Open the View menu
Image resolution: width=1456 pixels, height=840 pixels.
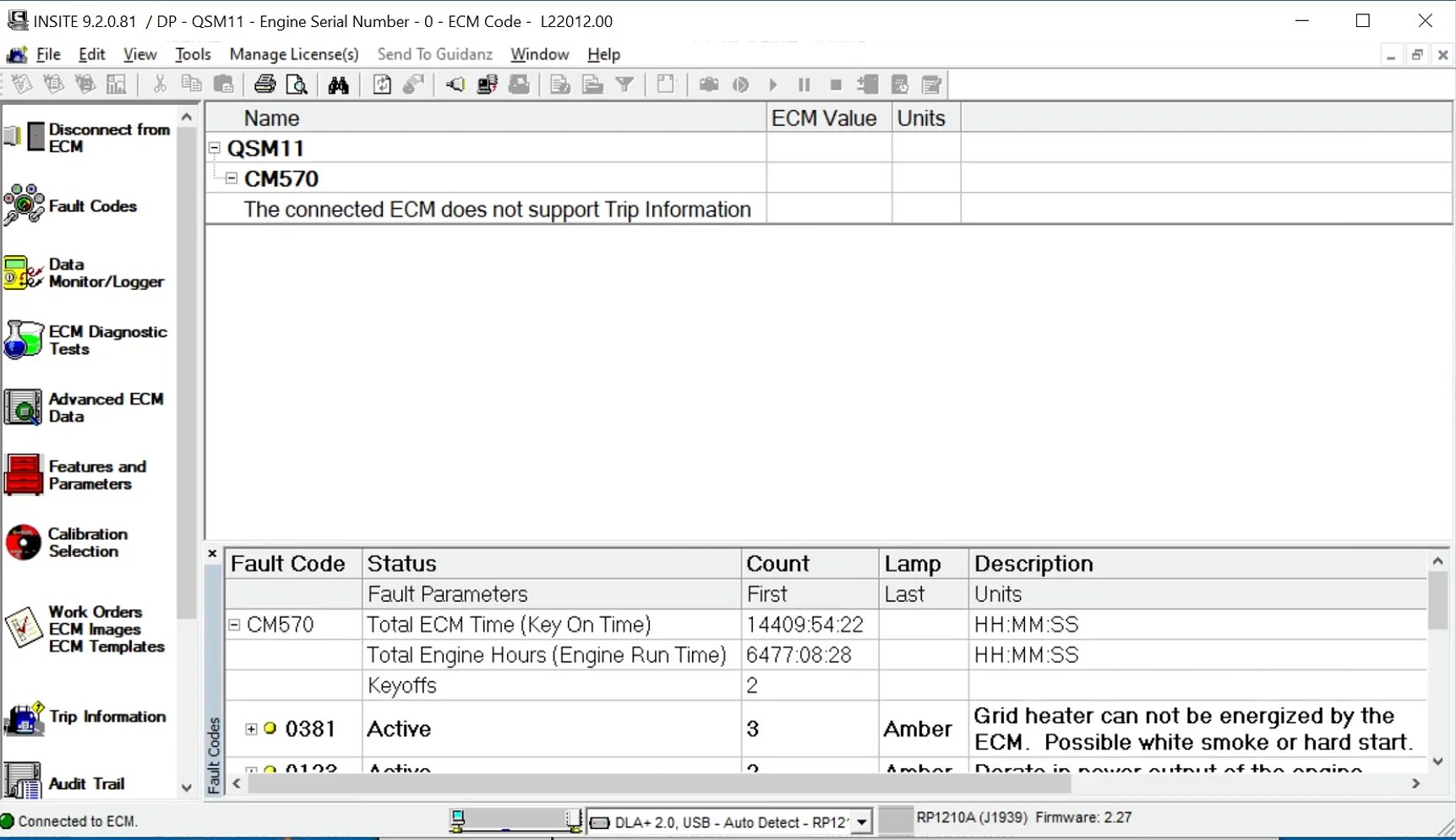139,54
